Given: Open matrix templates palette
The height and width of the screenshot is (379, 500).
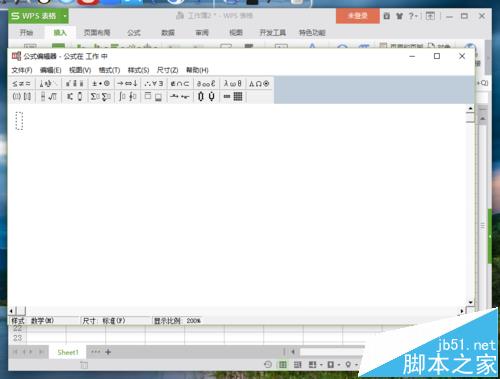Looking at the screenshot, I should [233, 97].
